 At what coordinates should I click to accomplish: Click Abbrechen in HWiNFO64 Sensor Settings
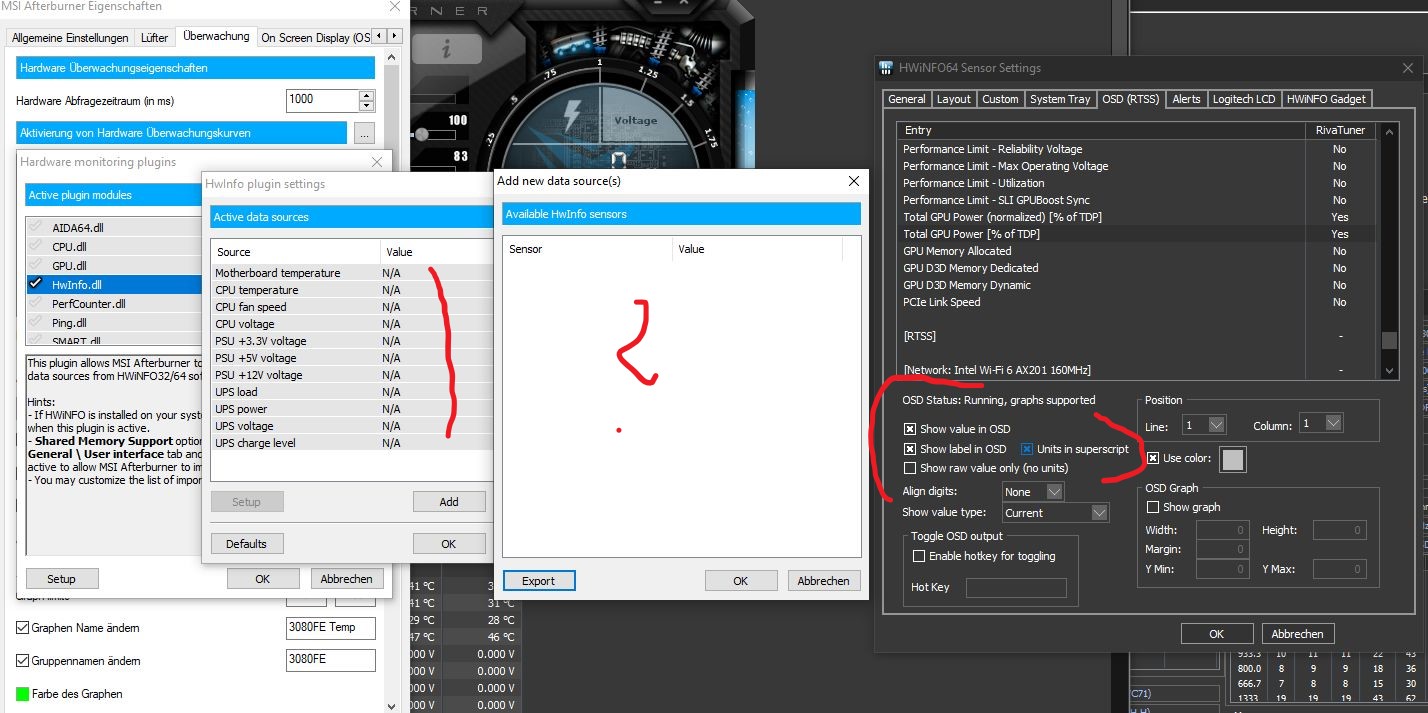click(1298, 634)
